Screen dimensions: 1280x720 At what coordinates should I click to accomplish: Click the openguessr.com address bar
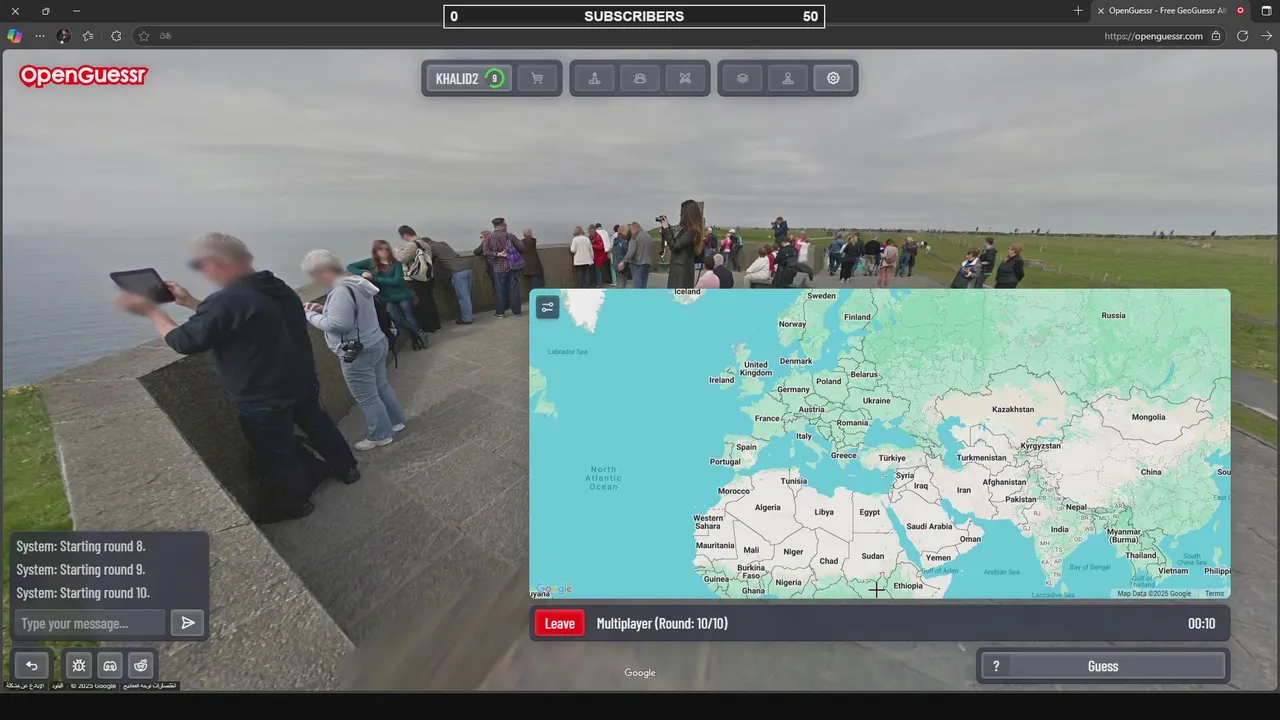coord(1153,36)
